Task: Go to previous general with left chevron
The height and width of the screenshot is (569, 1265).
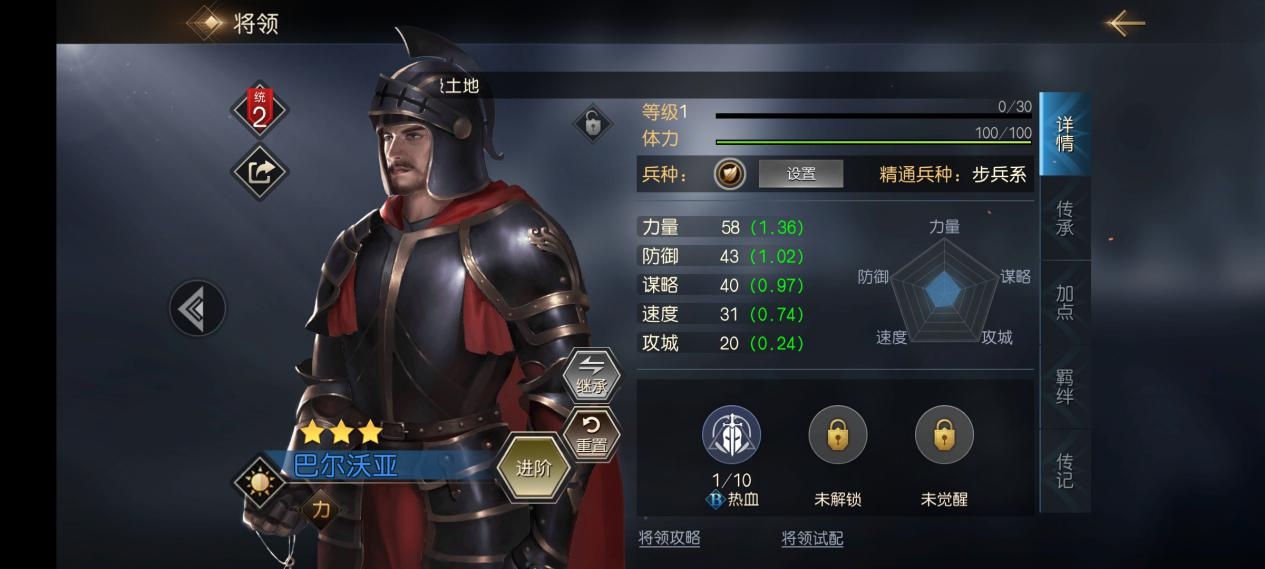Action: click(197, 309)
